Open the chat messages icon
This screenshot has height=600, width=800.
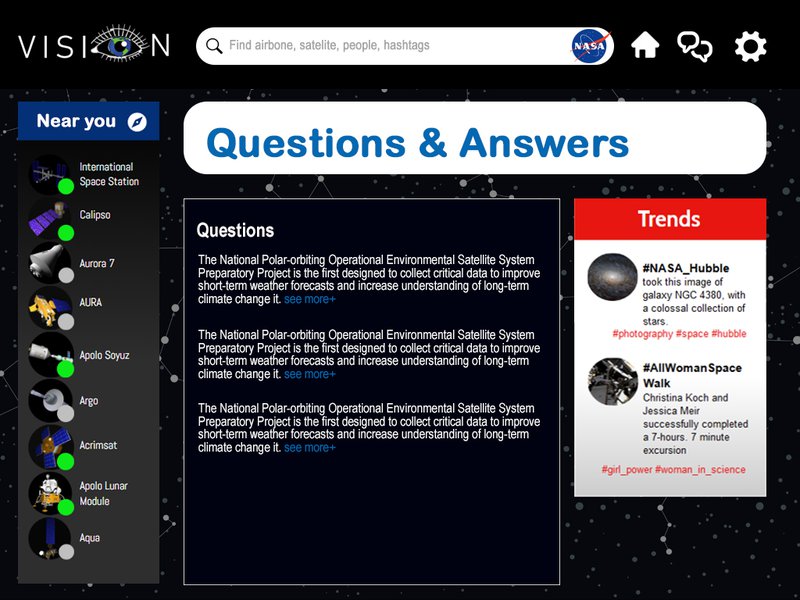coord(695,46)
